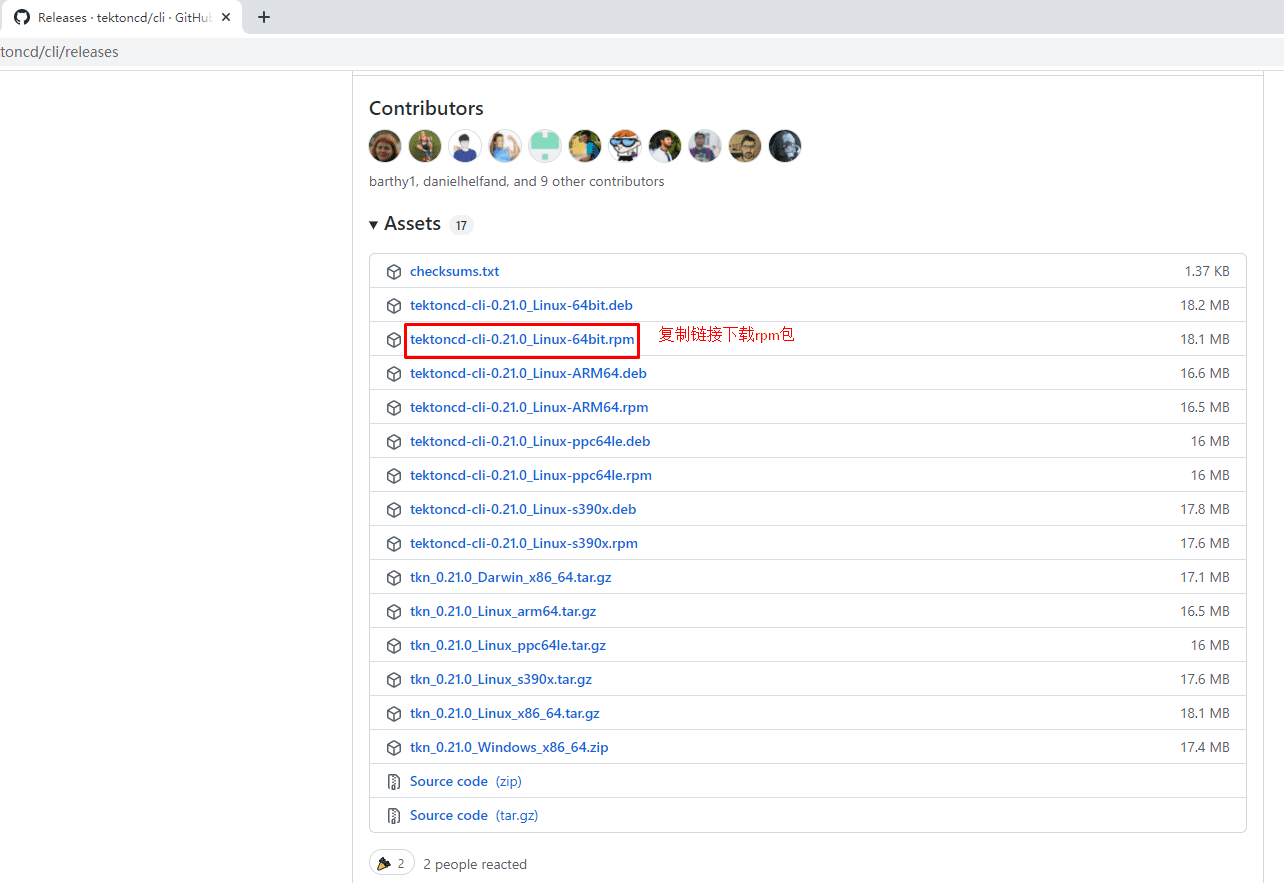Click package icon beside Linux-ARM64.deb
Screen dimensions: 1284x883
point(394,374)
